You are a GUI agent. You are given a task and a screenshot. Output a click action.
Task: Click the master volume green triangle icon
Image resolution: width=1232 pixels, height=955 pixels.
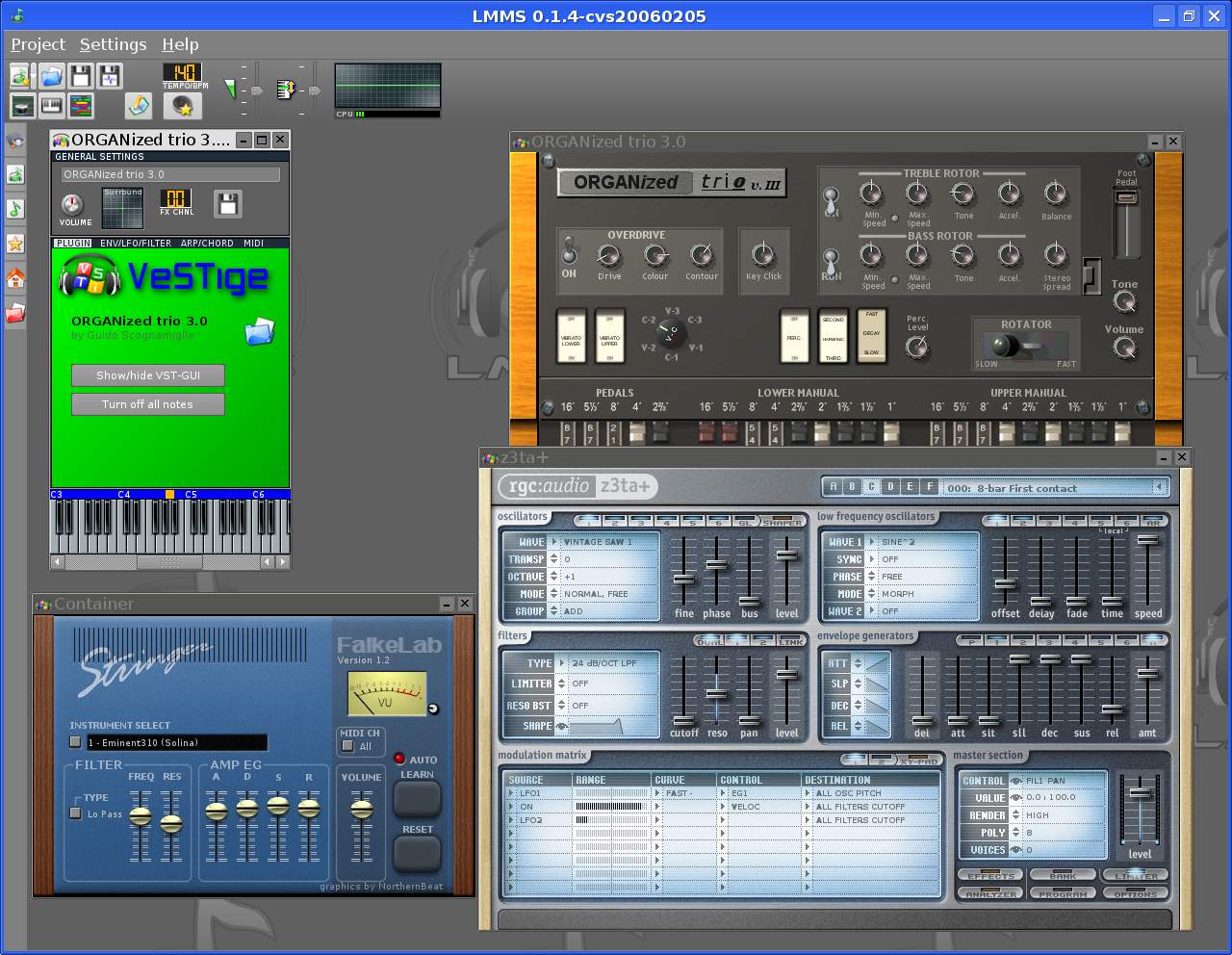(x=230, y=90)
